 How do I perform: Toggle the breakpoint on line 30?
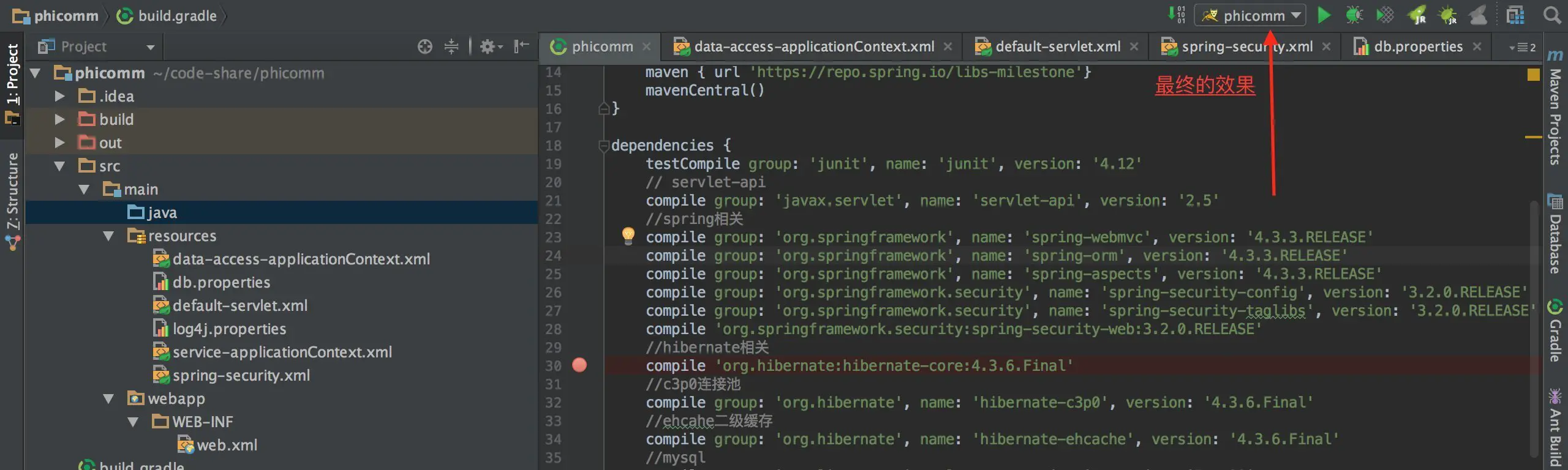pos(579,365)
